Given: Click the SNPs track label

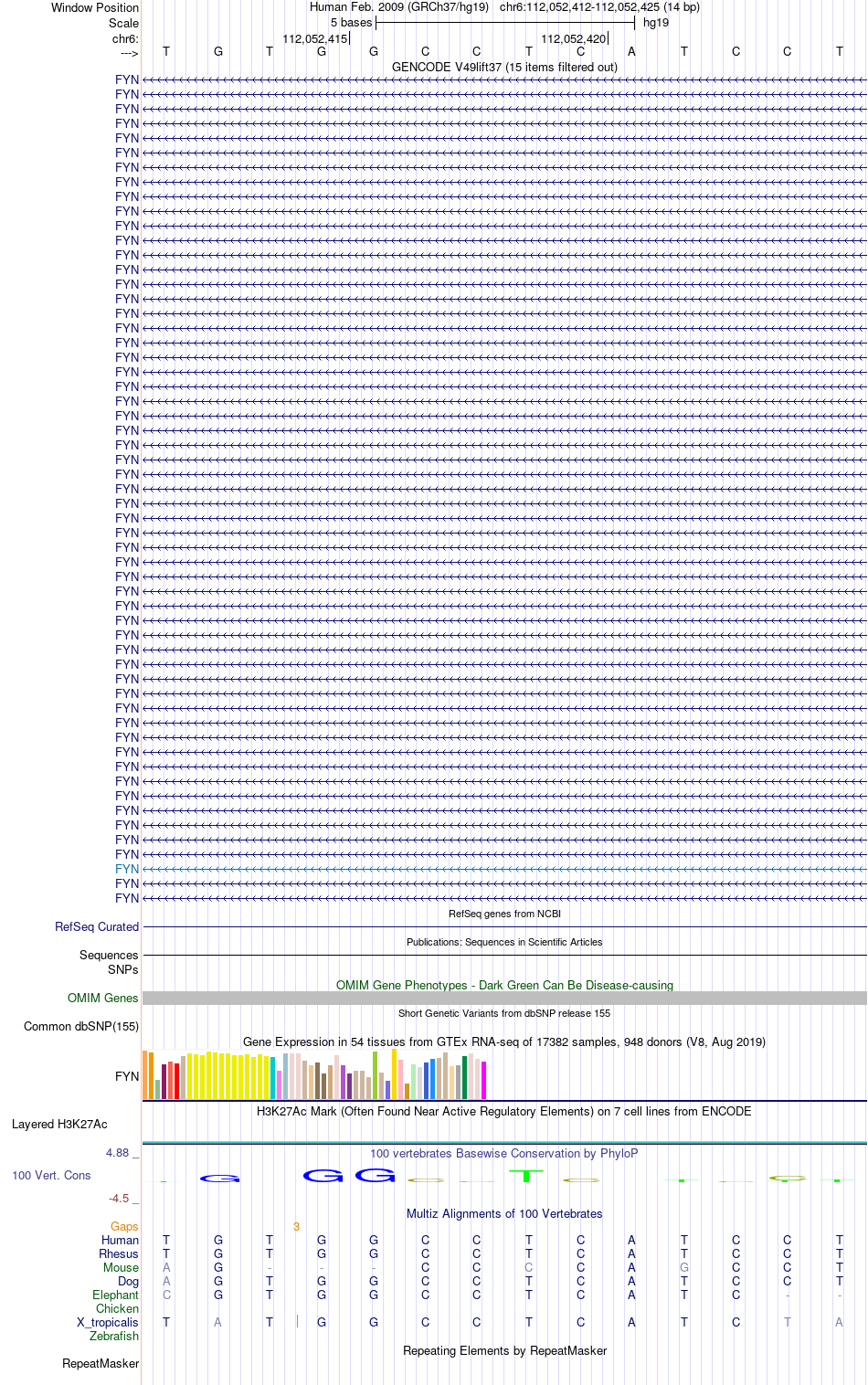Looking at the screenshot, I should [x=123, y=969].
